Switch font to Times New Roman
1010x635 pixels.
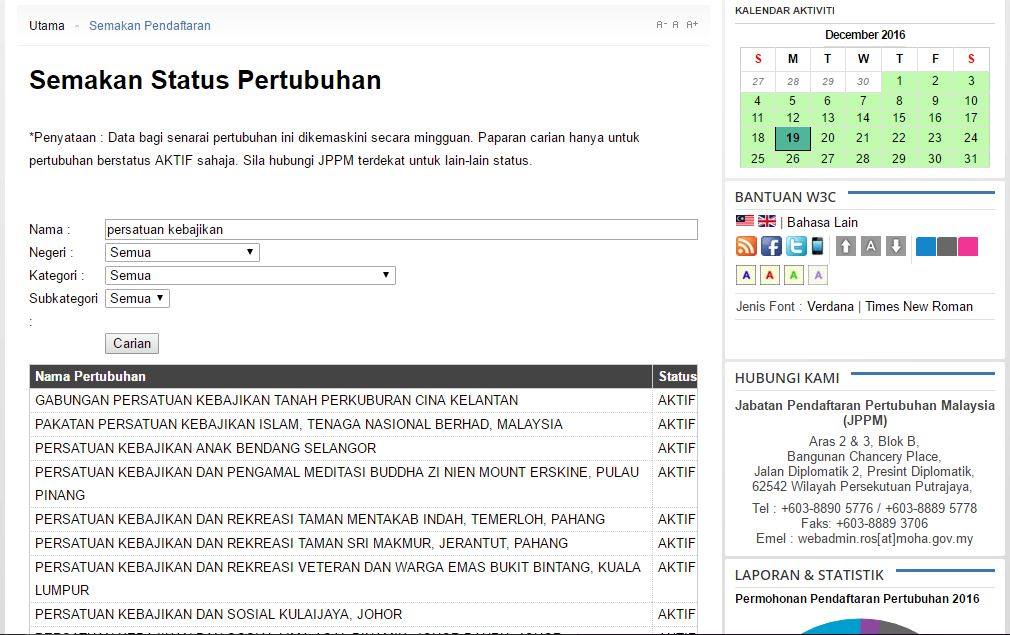(919, 307)
